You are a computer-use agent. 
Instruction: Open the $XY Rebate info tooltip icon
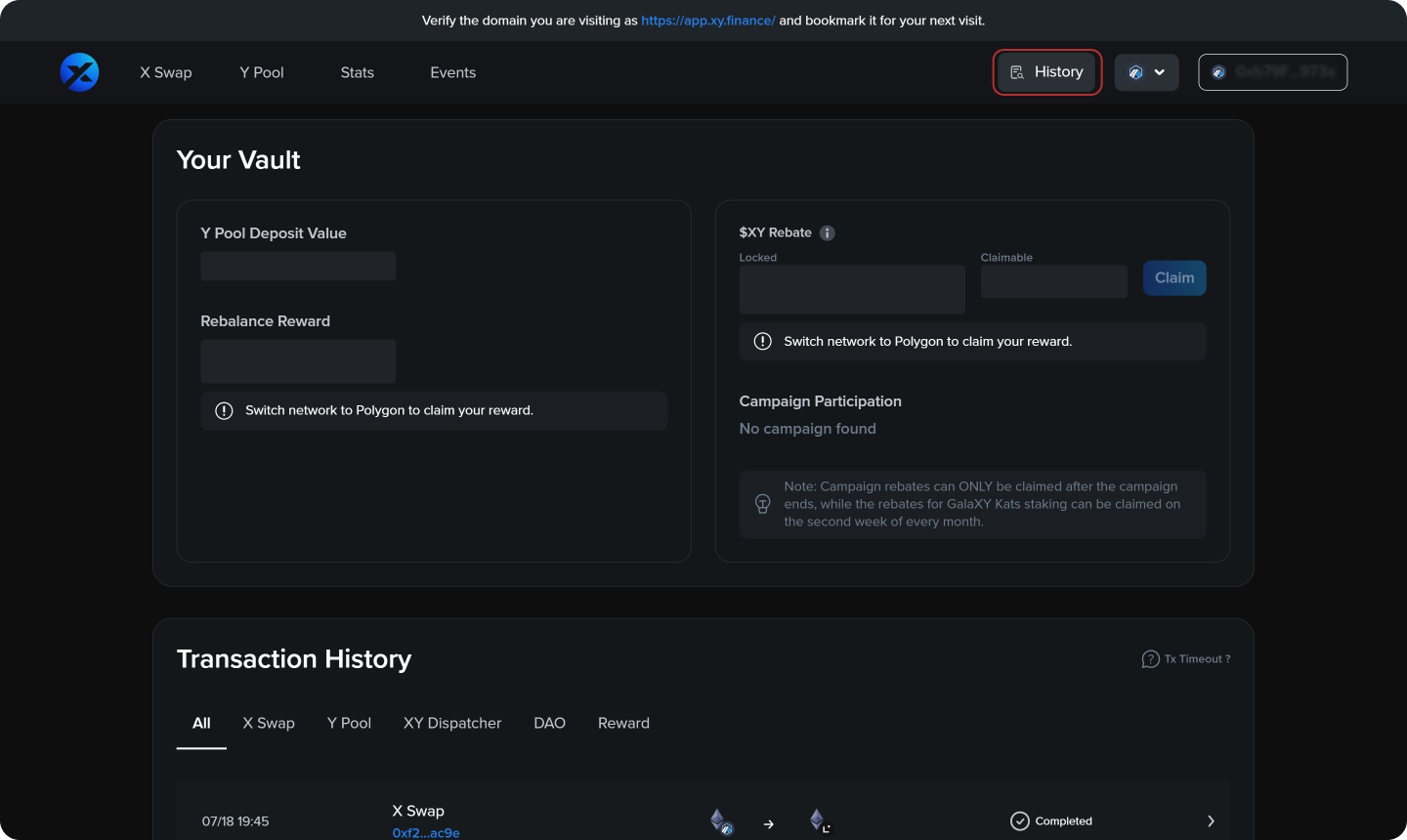click(x=827, y=232)
